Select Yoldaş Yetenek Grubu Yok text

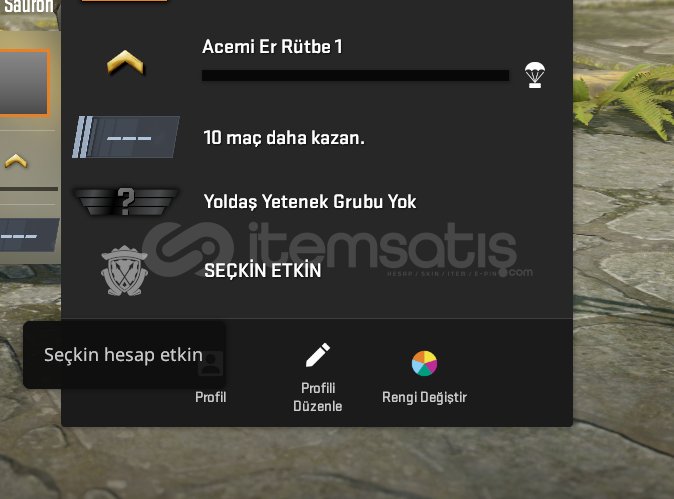tap(310, 202)
